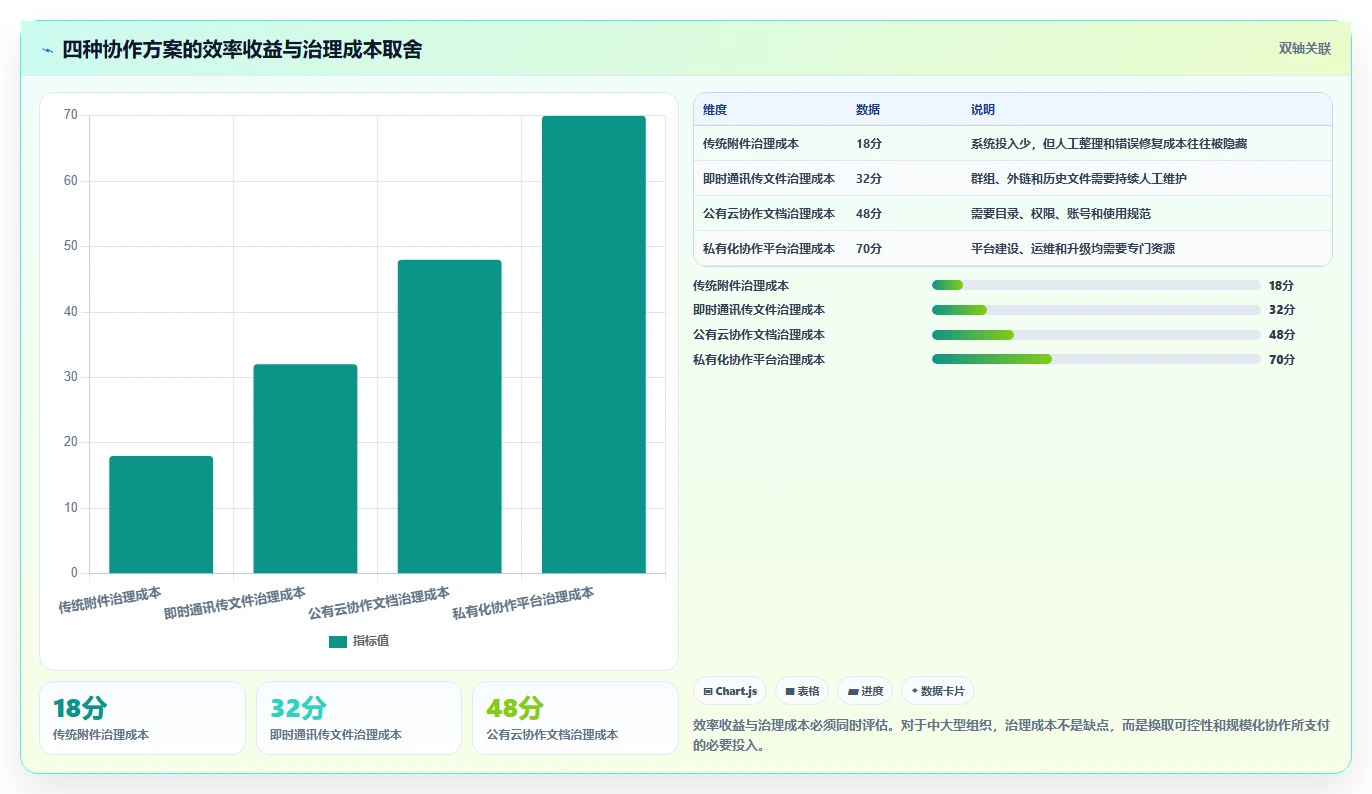The height and width of the screenshot is (794, 1372).
Task: Select the Chart.js chip
Action: [730, 691]
